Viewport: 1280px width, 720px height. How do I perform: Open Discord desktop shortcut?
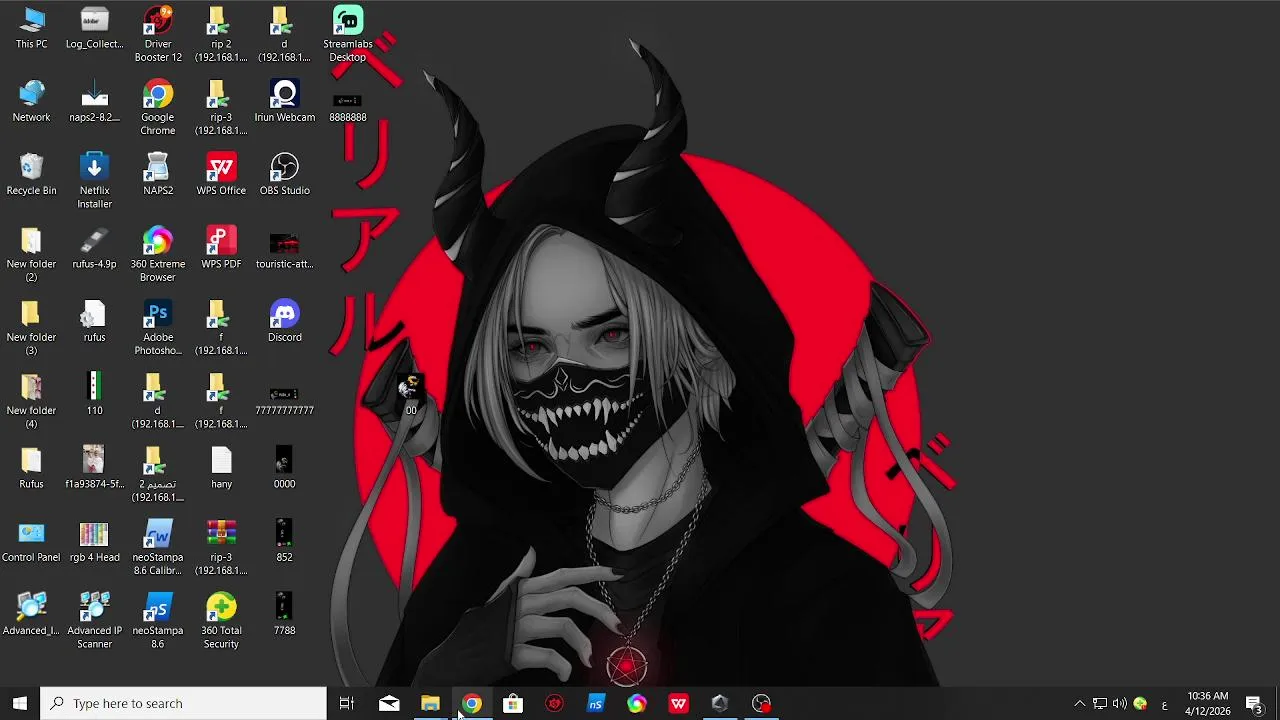(x=284, y=321)
